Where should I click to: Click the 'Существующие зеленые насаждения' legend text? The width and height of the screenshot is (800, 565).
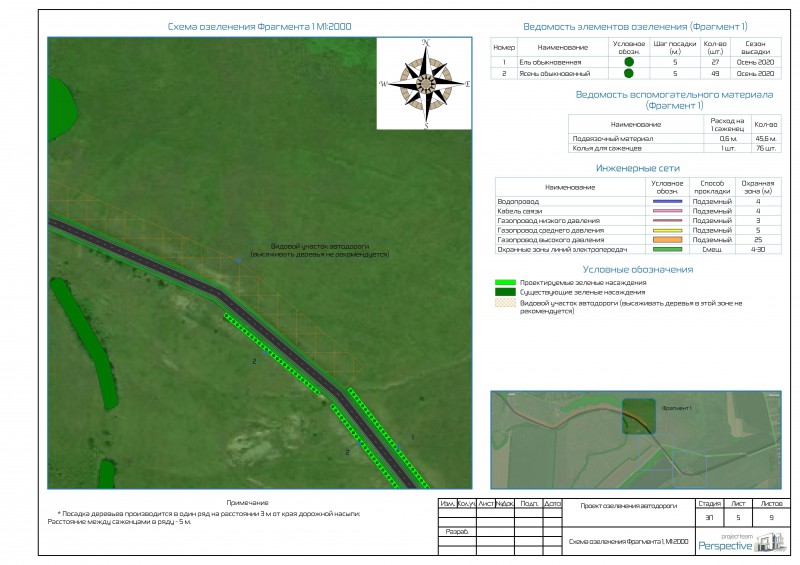tap(582, 292)
